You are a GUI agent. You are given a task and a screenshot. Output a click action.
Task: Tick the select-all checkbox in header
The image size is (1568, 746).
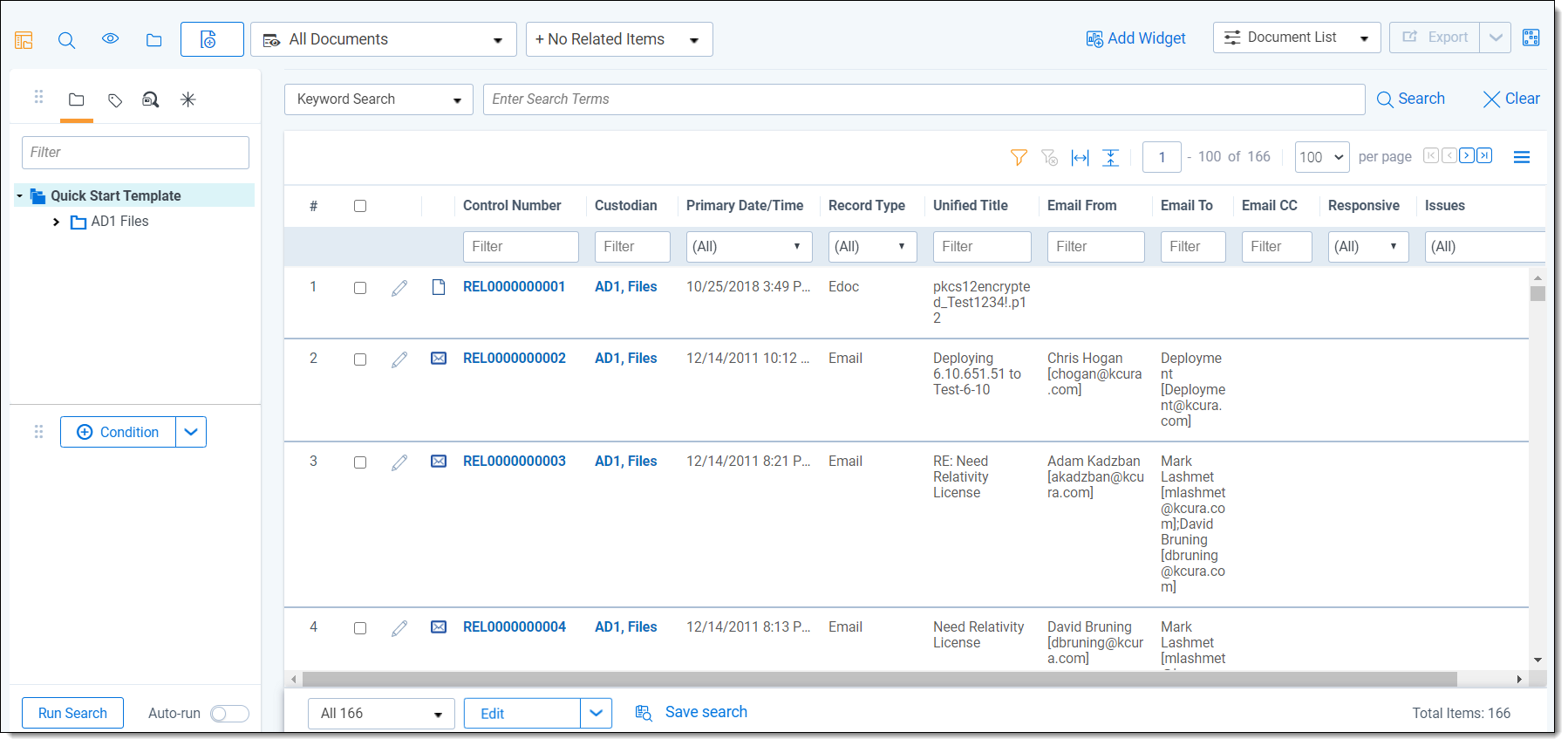[360, 206]
